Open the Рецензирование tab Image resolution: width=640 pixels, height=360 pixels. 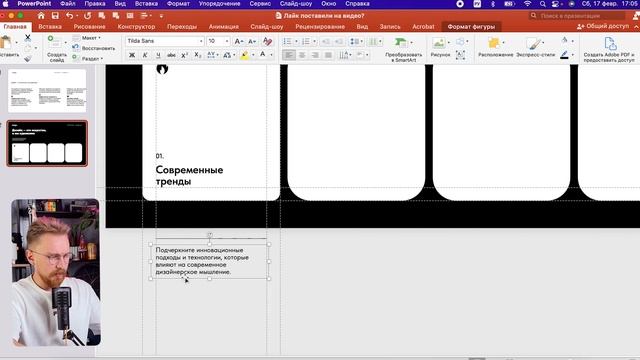[320, 27]
